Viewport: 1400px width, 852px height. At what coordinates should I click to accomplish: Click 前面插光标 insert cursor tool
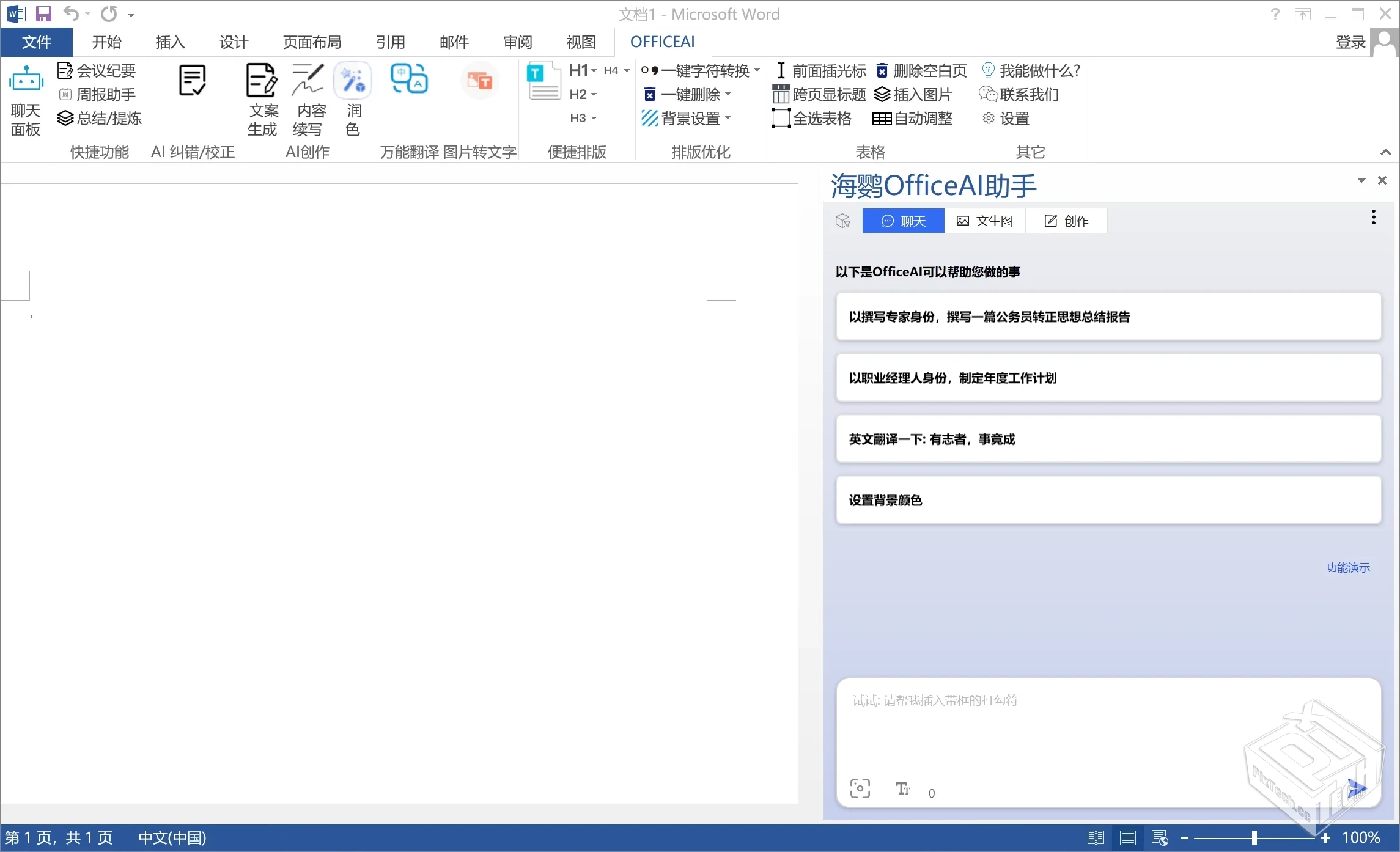point(820,71)
